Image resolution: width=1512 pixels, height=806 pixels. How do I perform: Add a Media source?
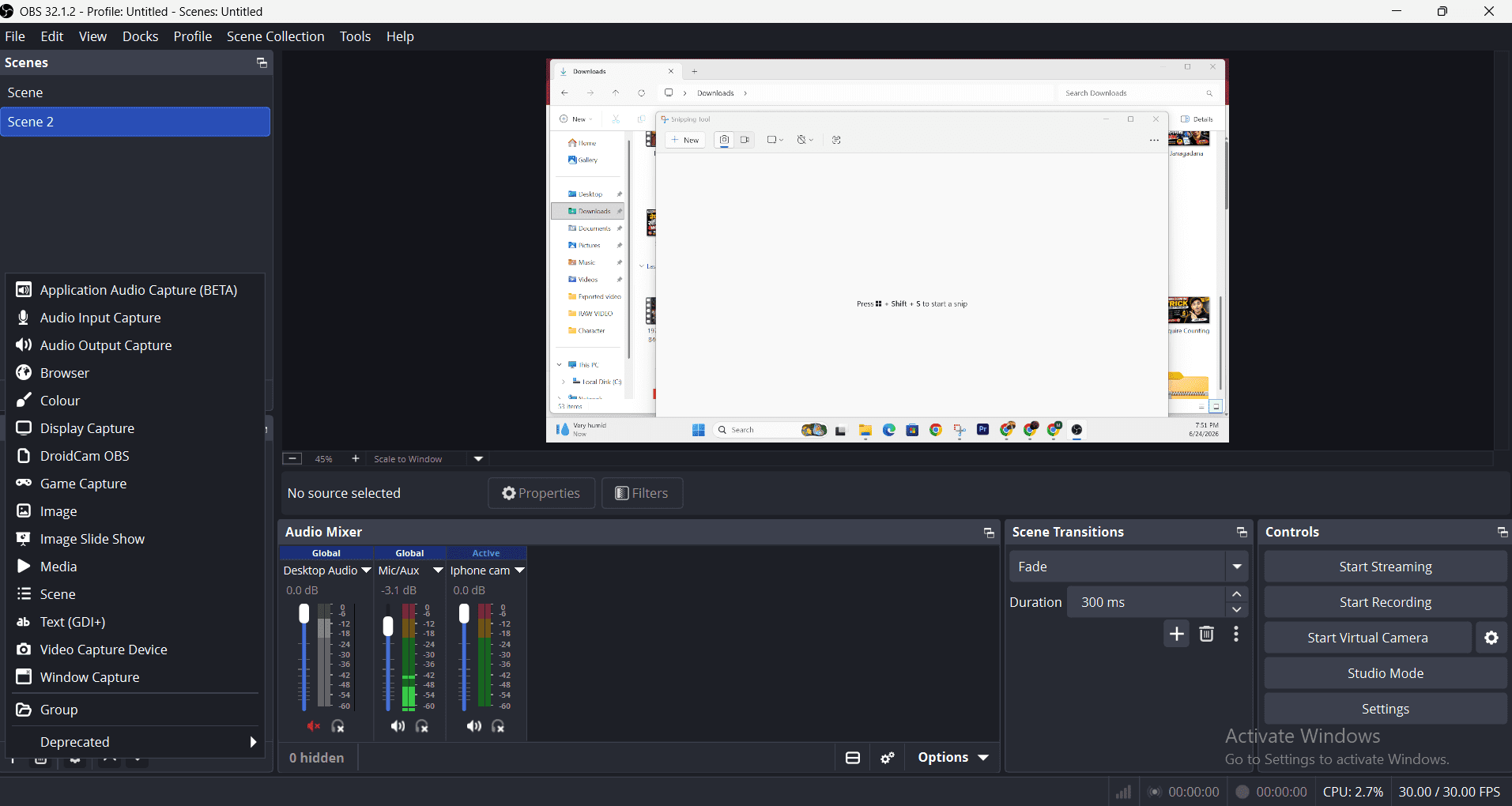(135, 567)
